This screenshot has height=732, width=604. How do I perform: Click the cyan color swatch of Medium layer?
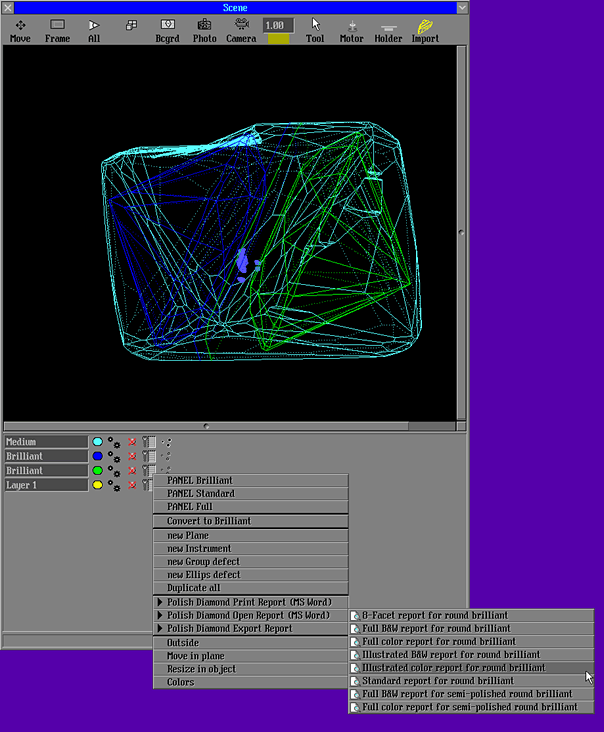tap(97, 442)
